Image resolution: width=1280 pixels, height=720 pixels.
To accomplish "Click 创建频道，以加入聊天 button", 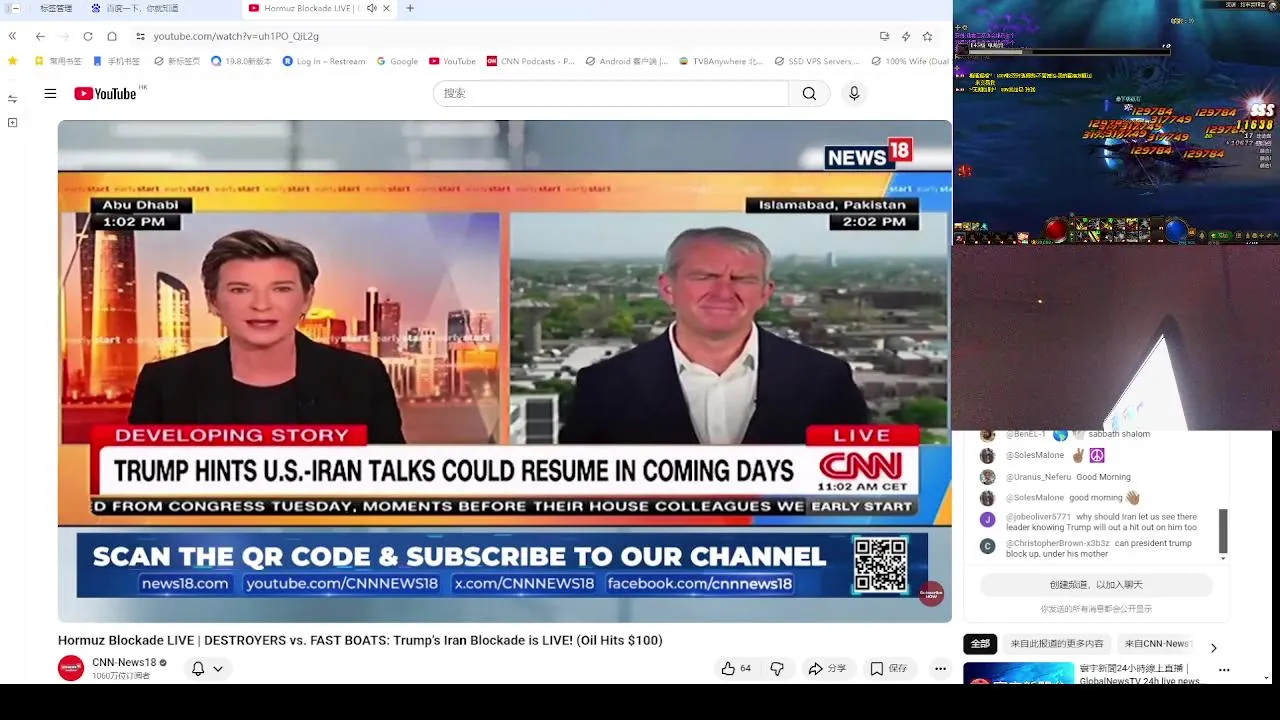I will (x=1096, y=585).
